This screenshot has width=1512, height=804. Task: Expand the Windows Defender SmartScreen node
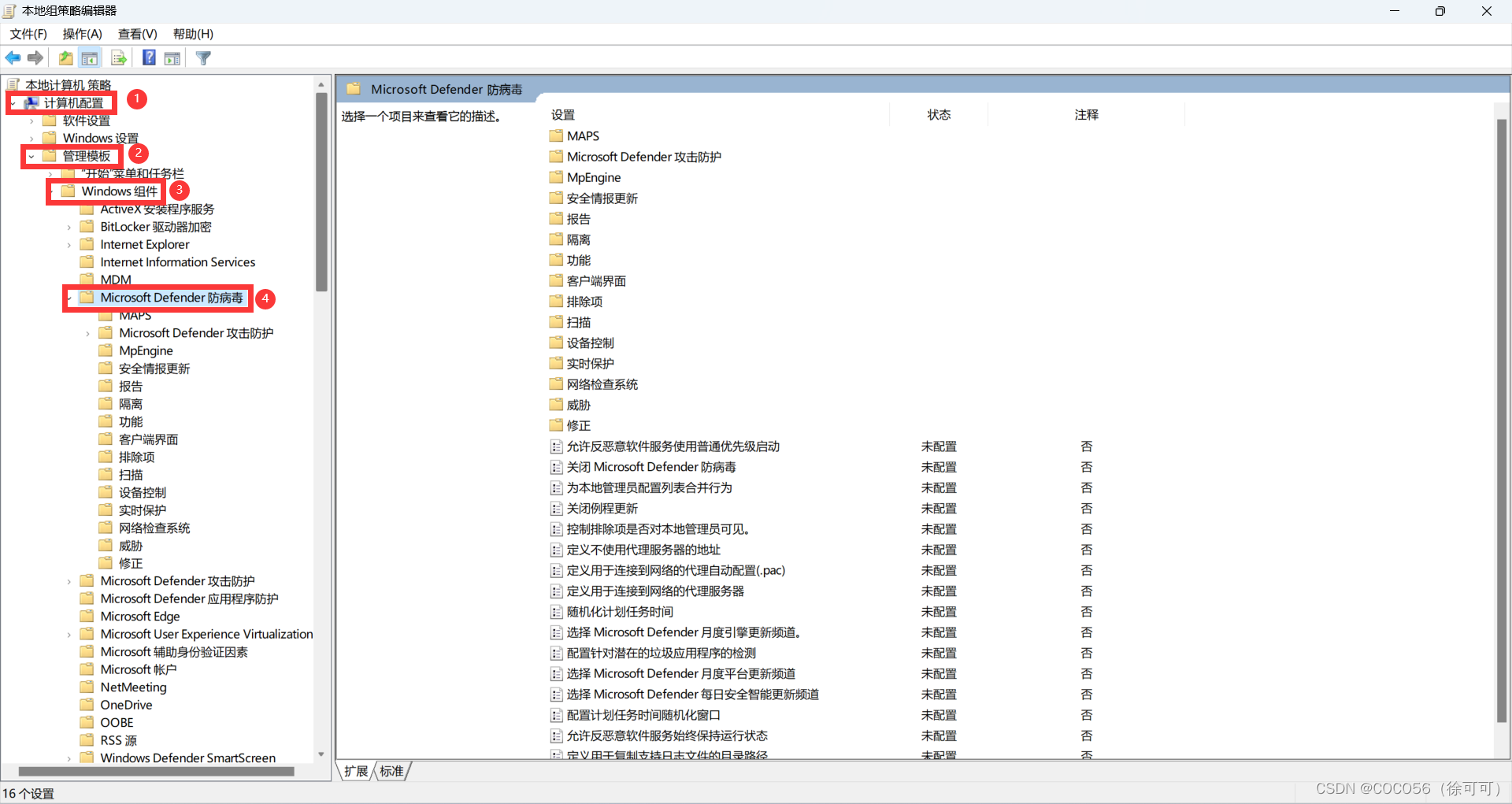click(x=69, y=758)
